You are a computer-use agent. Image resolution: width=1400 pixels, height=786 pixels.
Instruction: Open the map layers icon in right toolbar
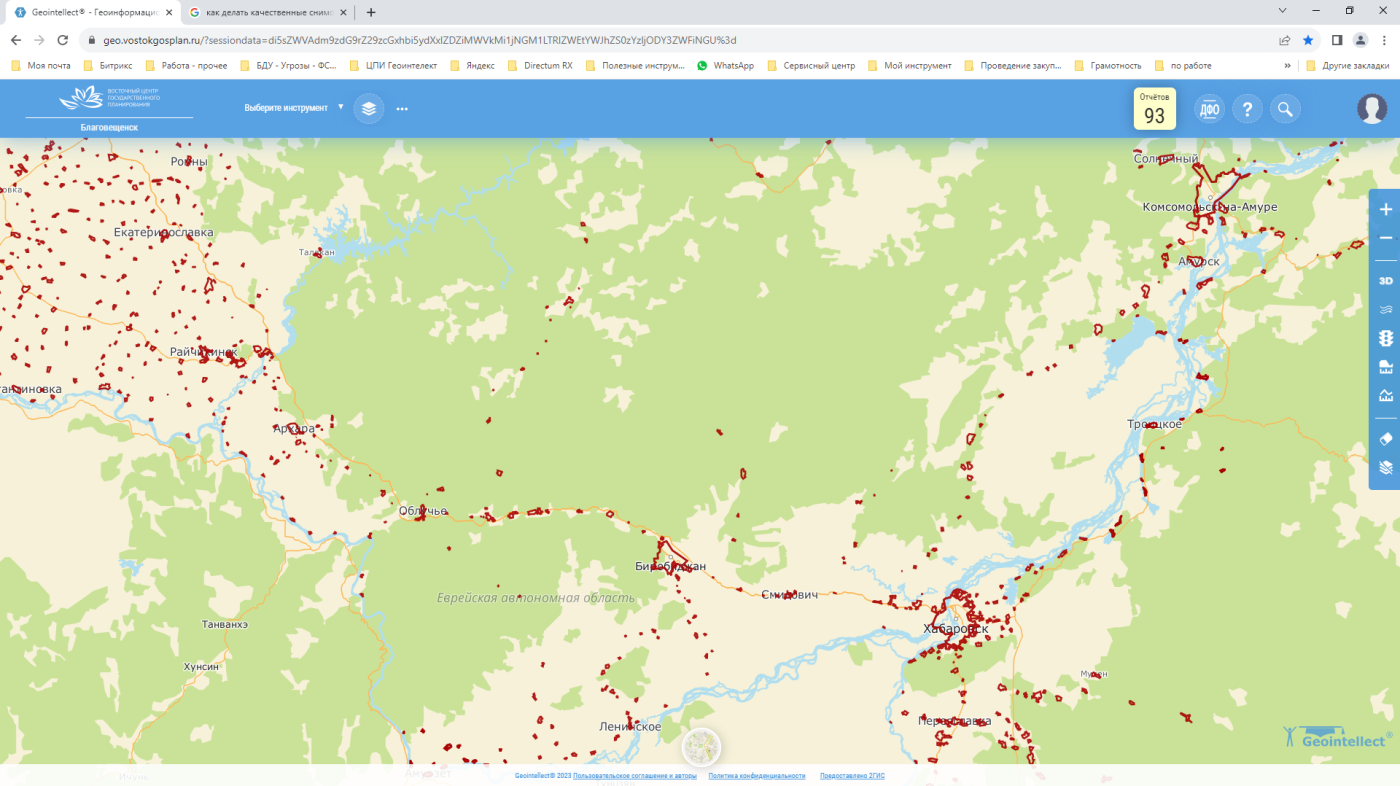1385,467
